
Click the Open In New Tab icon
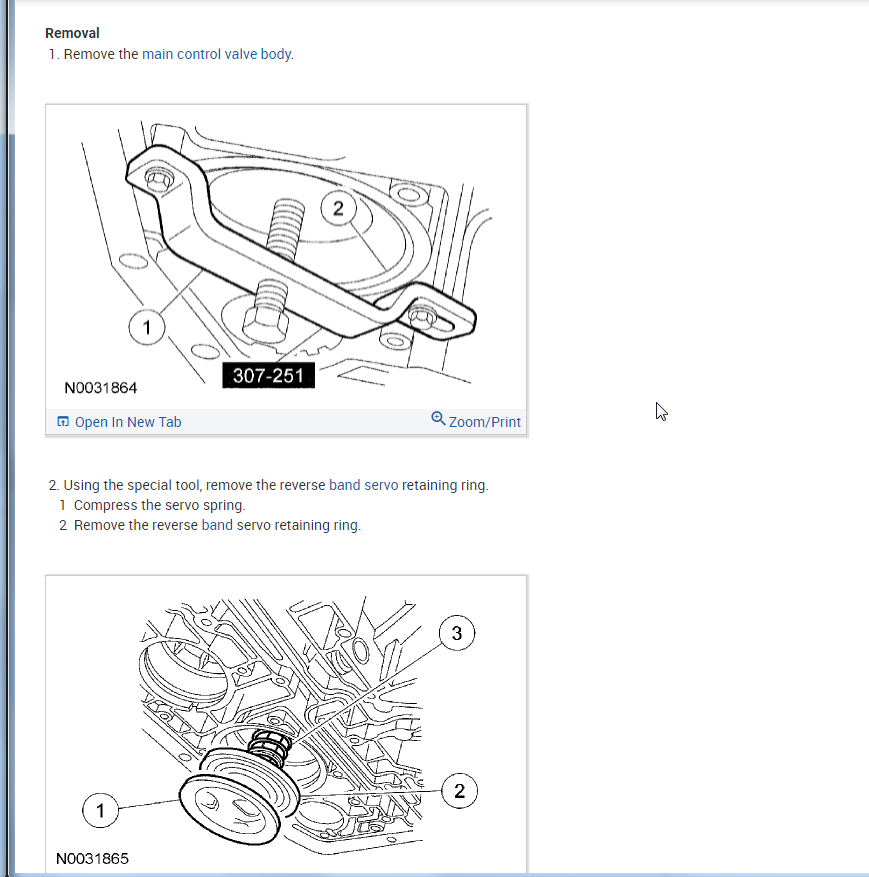(63, 421)
